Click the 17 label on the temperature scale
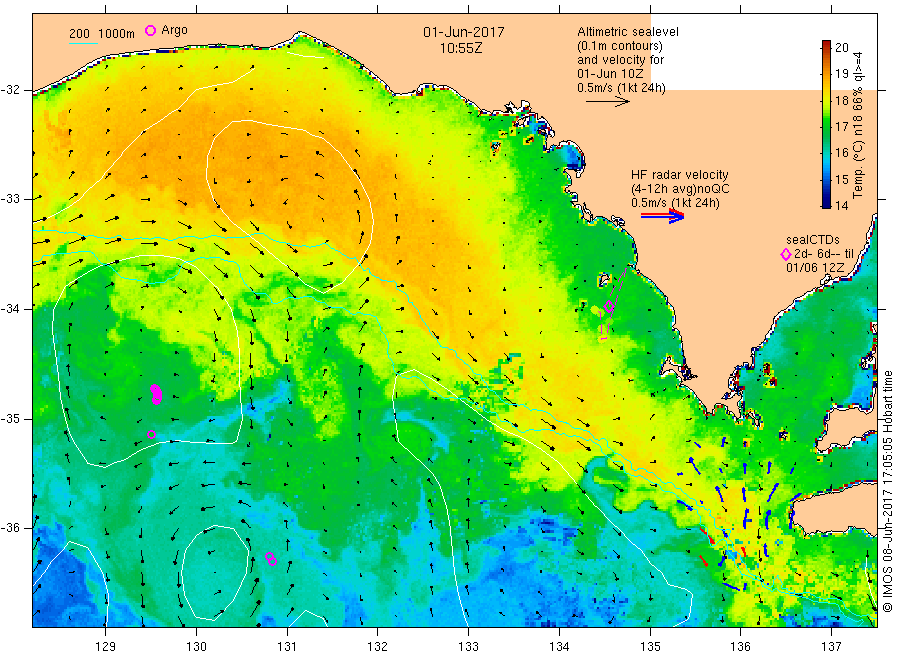Screen dimensions: 900x660 point(841,127)
